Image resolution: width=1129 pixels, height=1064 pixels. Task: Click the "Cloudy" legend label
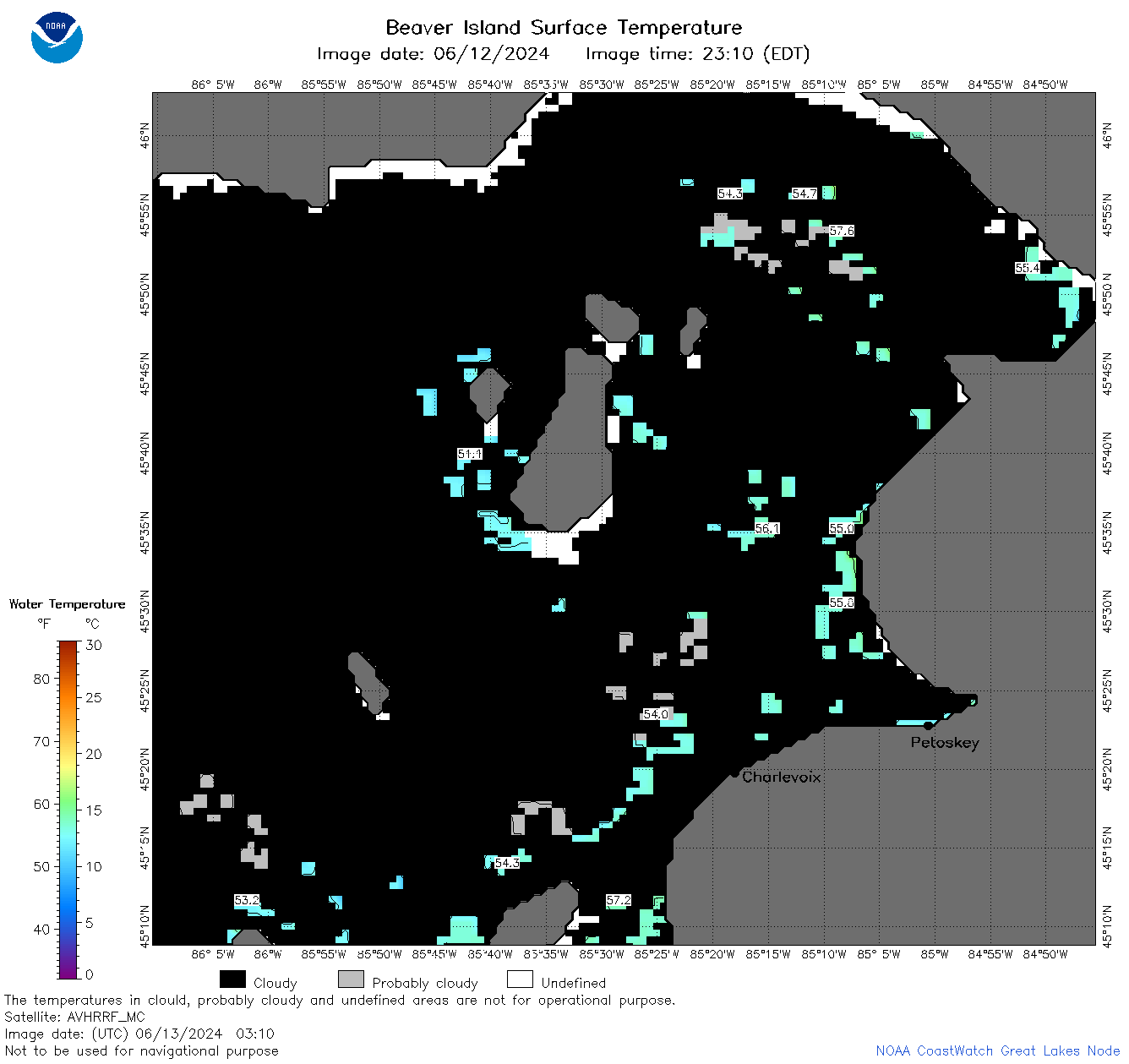tap(275, 983)
